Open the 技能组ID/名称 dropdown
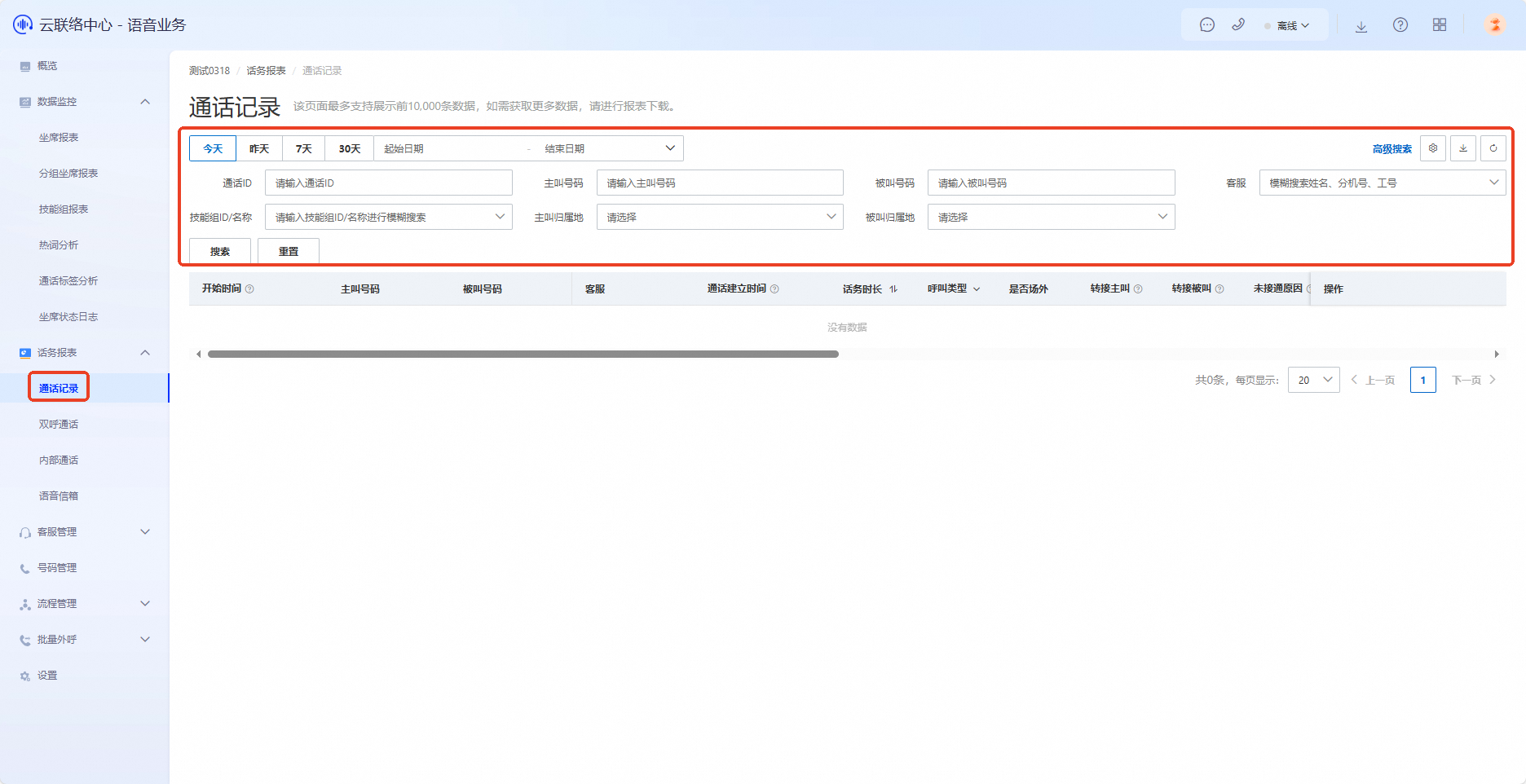Image resolution: width=1526 pixels, height=784 pixels. point(389,217)
